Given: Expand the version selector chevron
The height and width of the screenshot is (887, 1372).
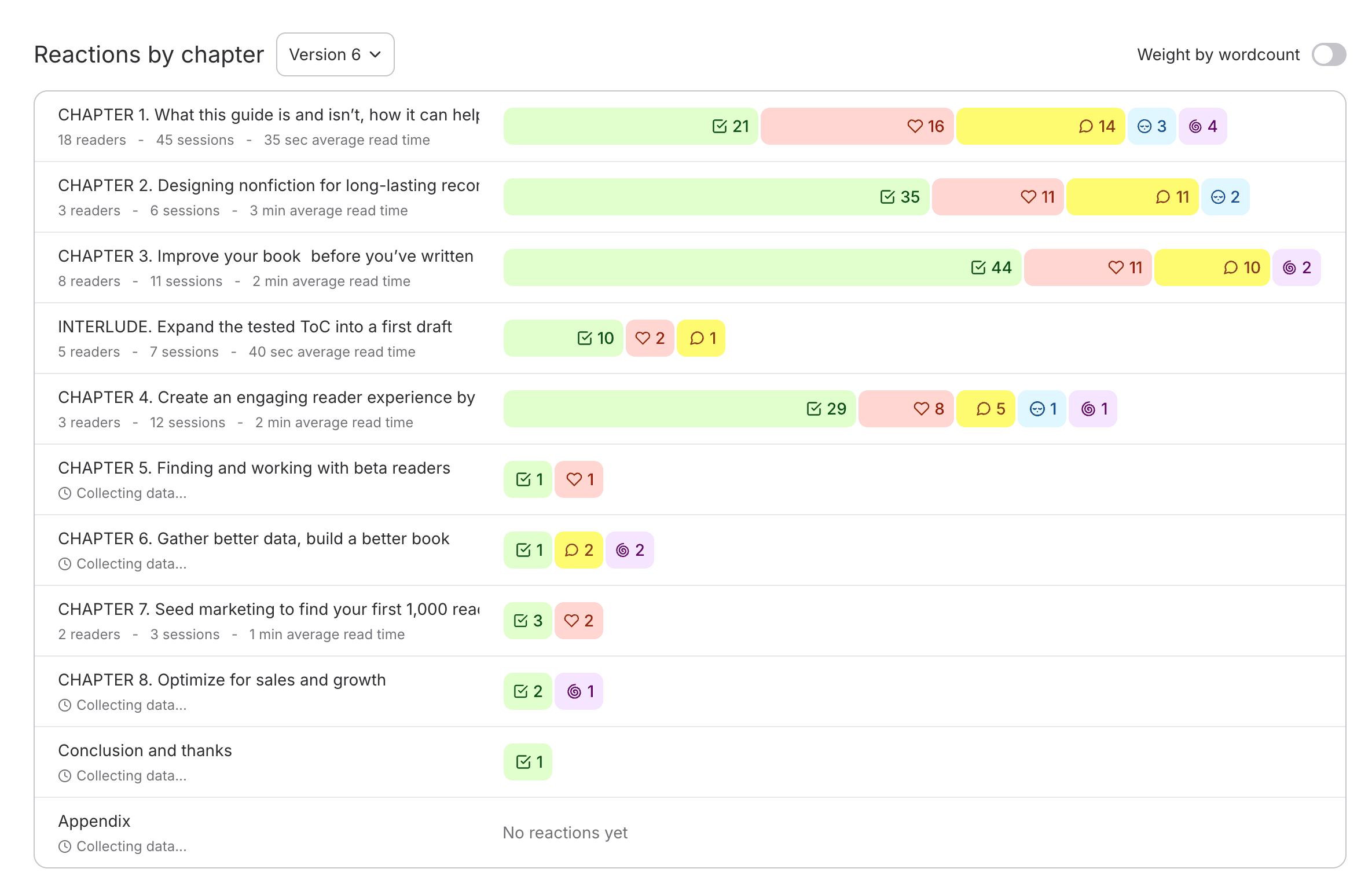Looking at the screenshot, I should (x=375, y=55).
